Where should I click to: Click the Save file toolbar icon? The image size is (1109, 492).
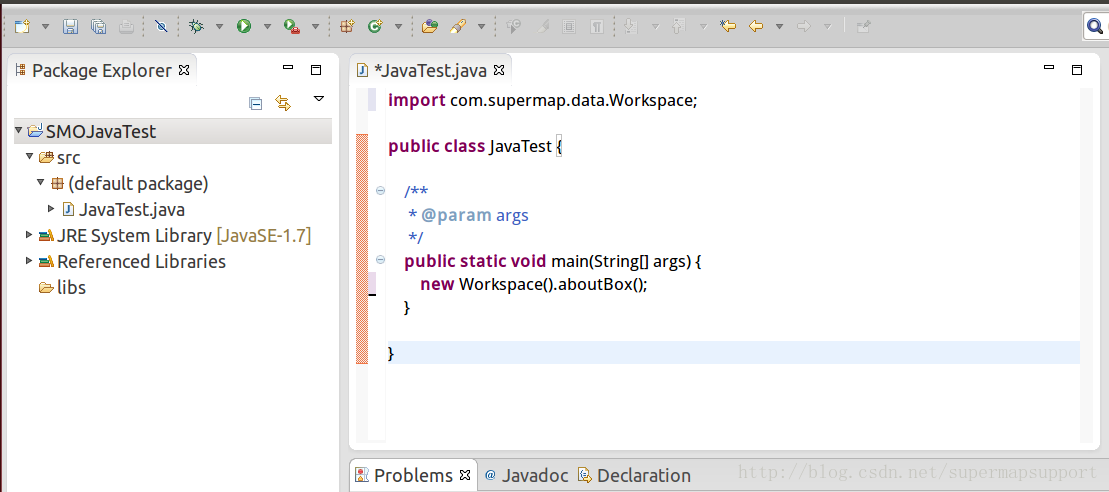coord(71,27)
